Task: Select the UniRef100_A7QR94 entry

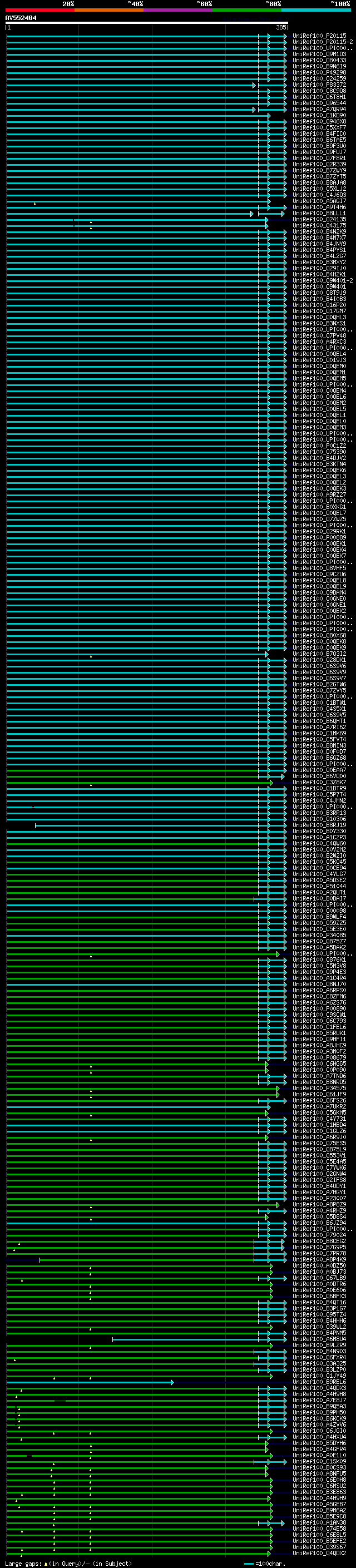Action: tap(319, 110)
